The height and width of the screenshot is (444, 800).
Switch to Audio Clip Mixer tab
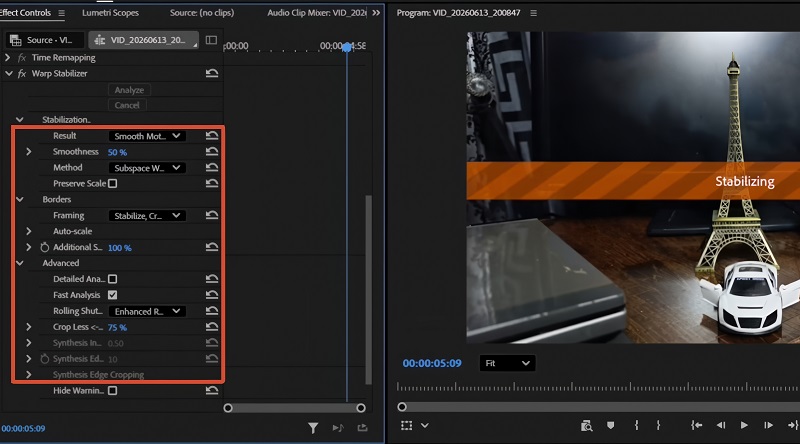pyautogui.click(x=317, y=13)
